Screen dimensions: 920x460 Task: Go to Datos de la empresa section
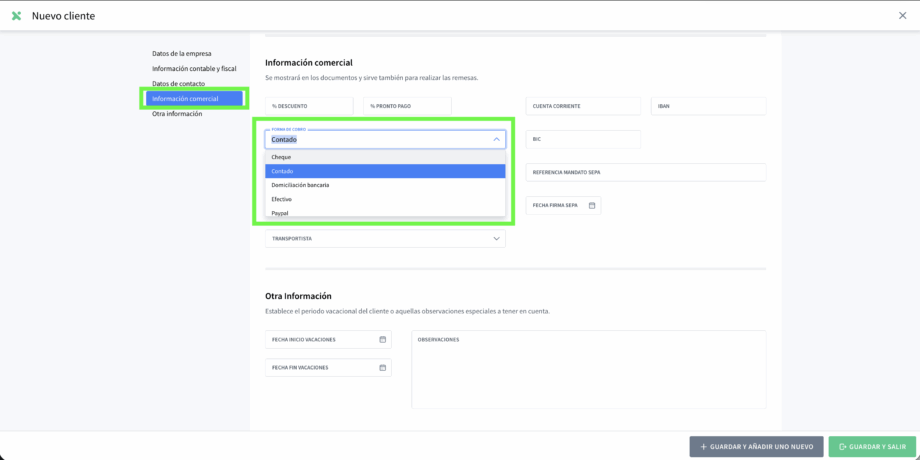pyautogui.click(x=182, y=54)
